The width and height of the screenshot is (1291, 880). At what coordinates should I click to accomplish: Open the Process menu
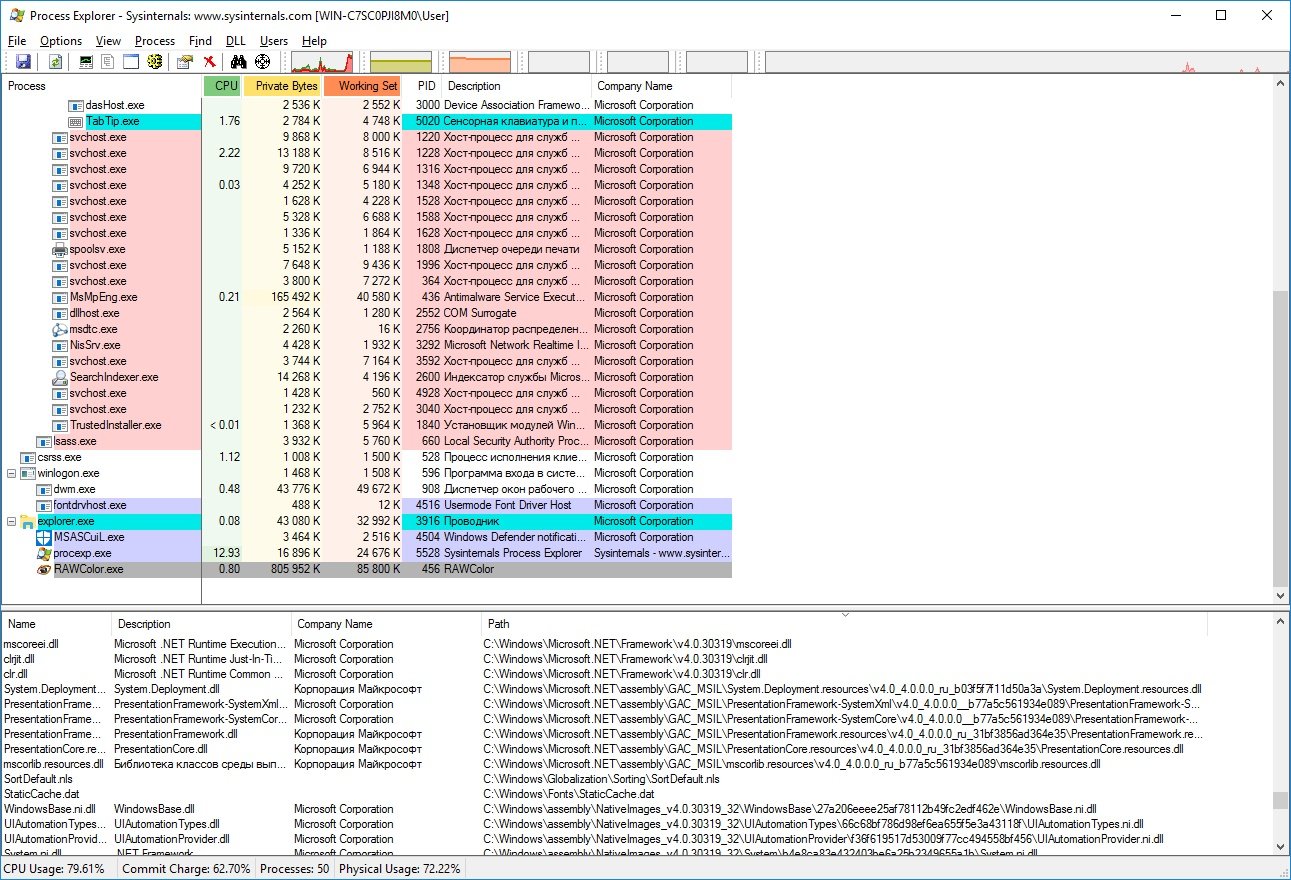[155, 41]
